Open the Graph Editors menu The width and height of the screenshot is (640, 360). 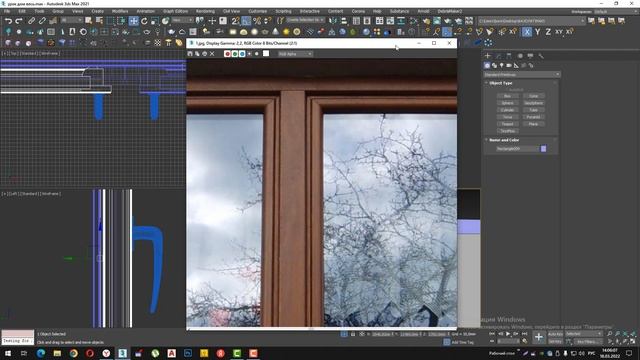(x=175, y=11)
